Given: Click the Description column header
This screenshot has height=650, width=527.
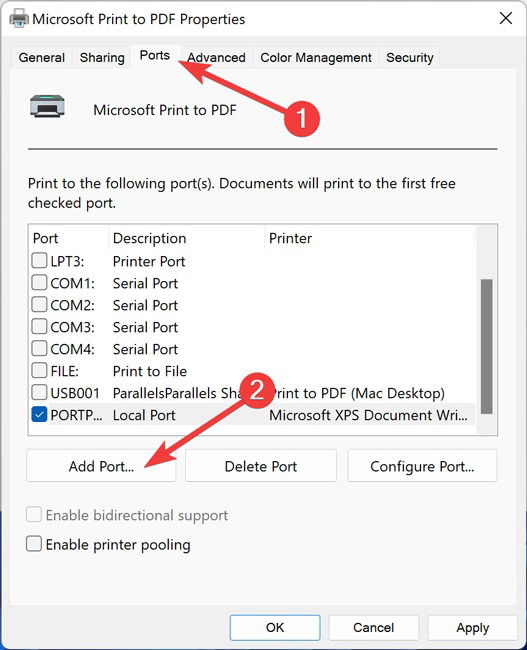Looking at the screenshot, I should click(187, 238).
